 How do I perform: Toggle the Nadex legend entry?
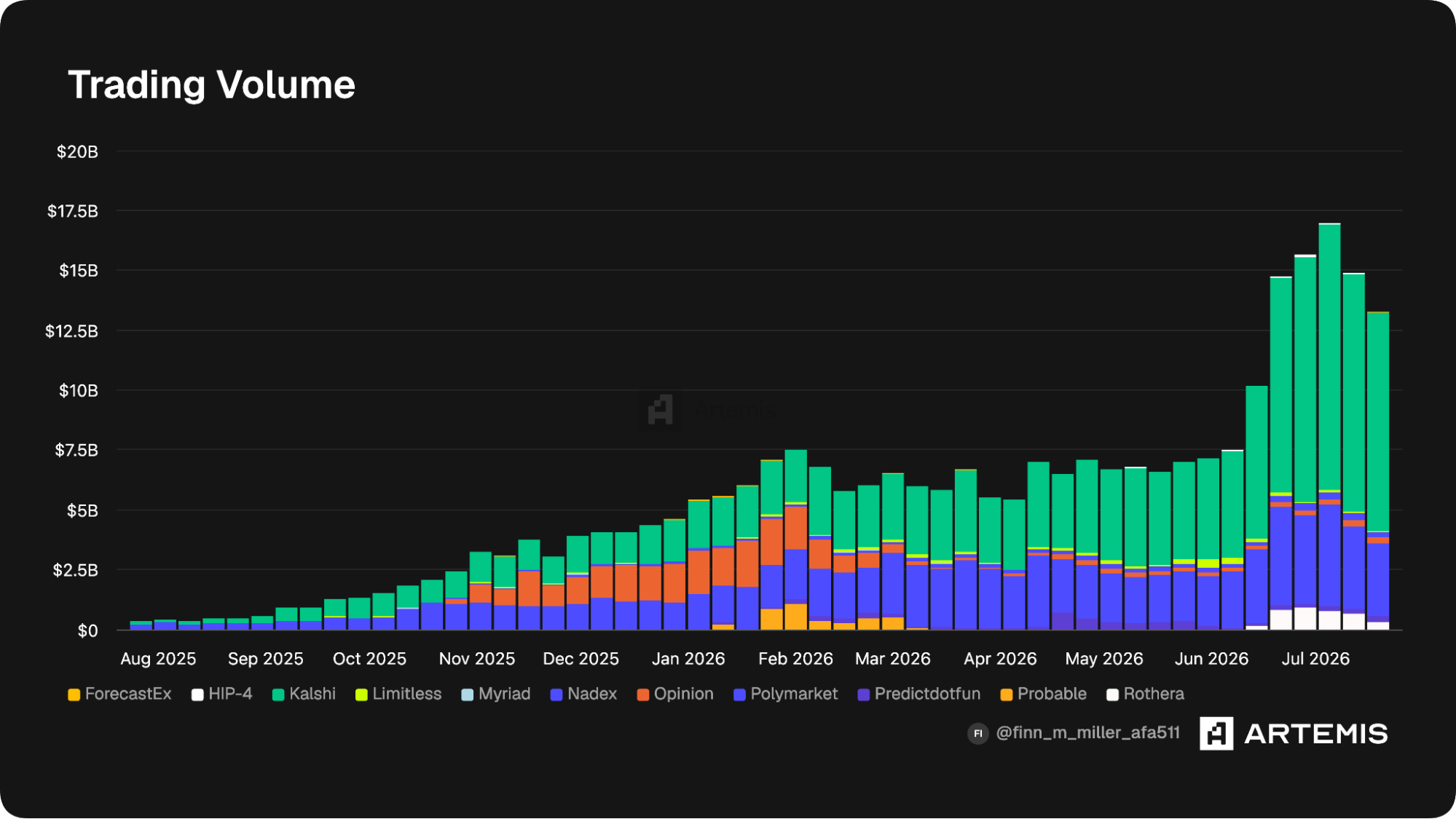pos(583,694)
